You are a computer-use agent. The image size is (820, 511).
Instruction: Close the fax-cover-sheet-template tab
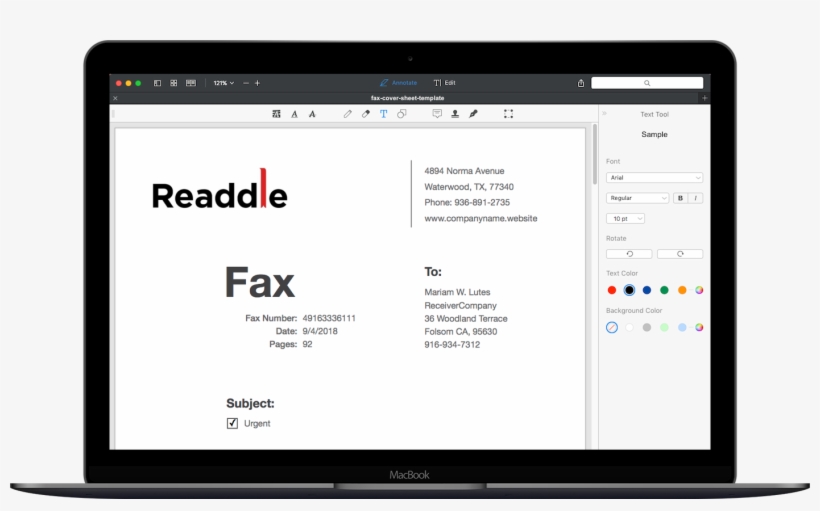(116, 98)
